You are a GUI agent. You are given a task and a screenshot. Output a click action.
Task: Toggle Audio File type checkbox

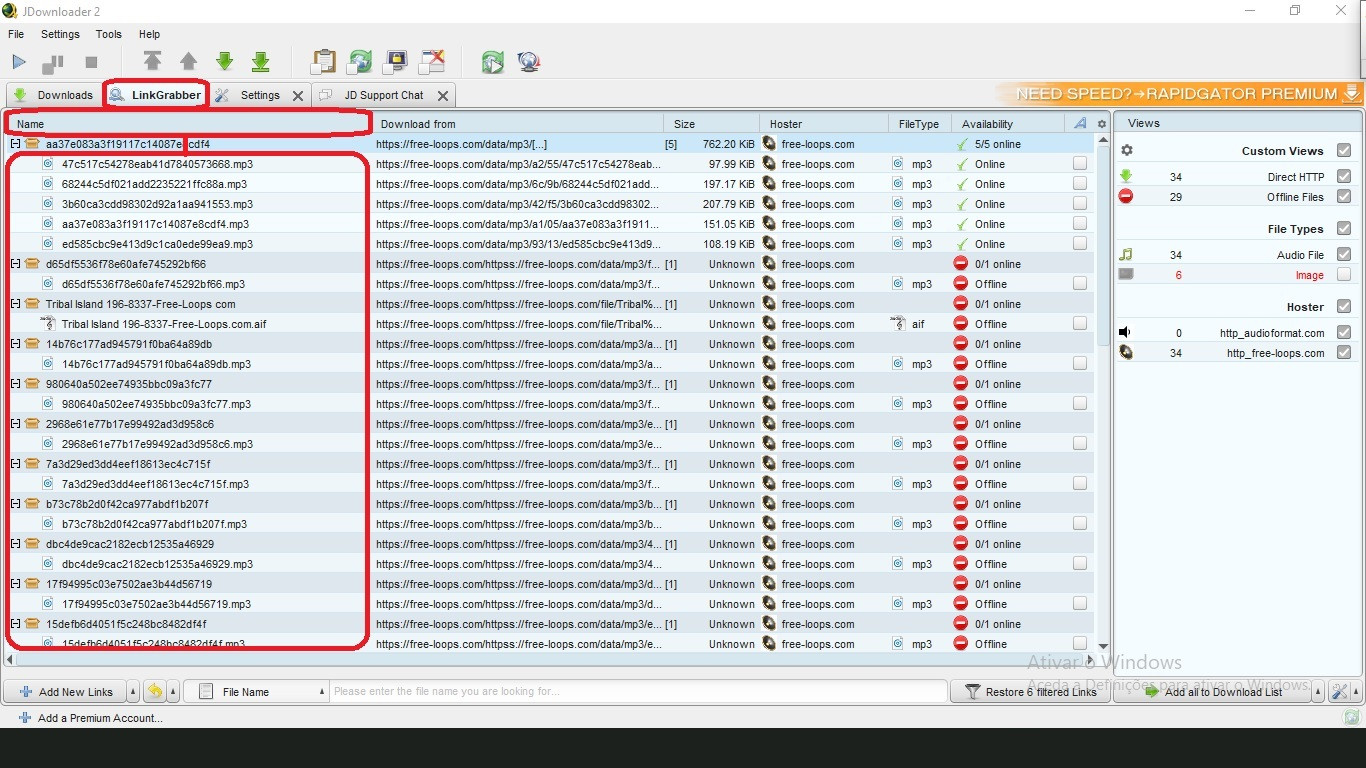coord(1344,255)
